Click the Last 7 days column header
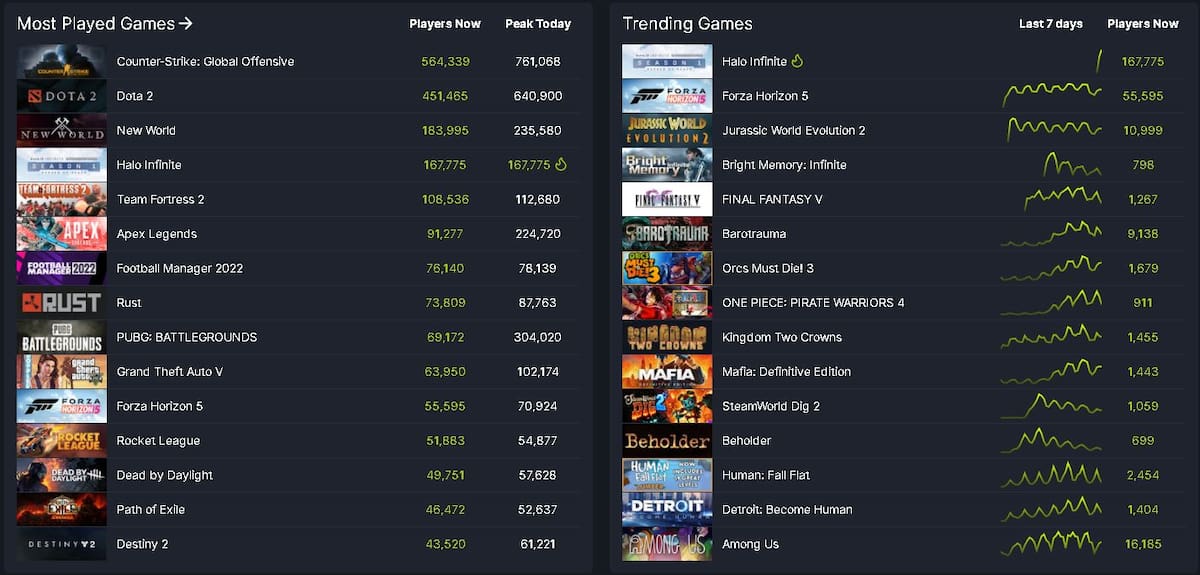The height and width of the screenshot is (575, 1200). 1051,24
